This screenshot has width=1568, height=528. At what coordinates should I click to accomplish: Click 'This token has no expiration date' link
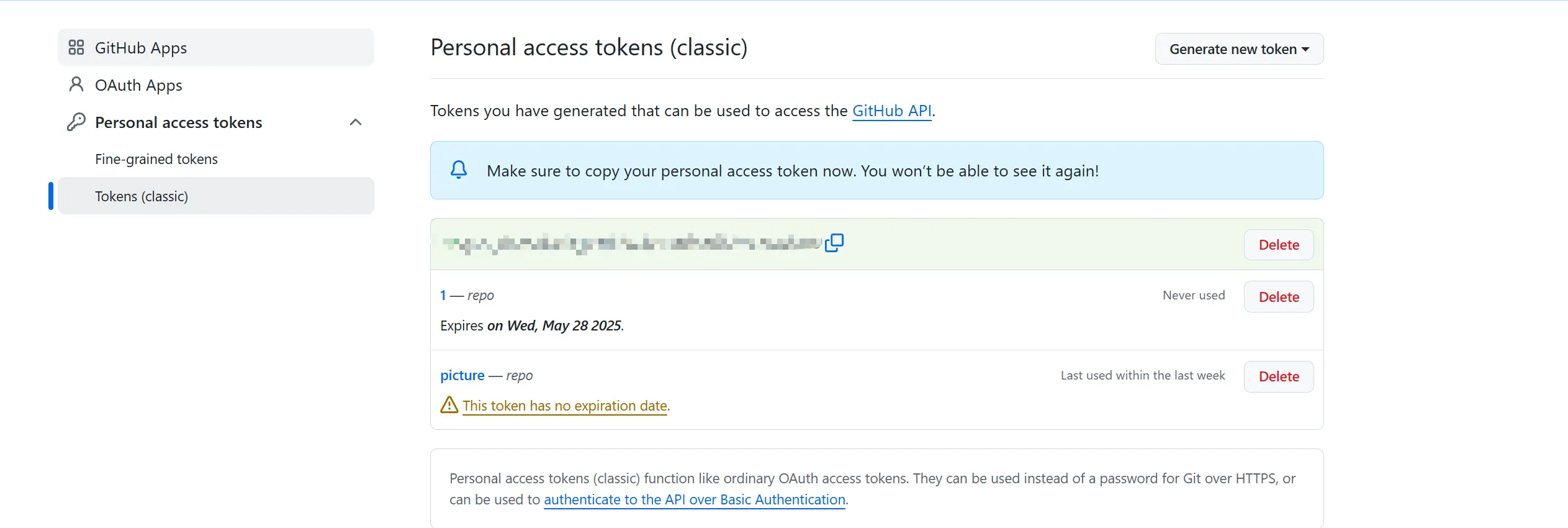click(x=565, y=406)
